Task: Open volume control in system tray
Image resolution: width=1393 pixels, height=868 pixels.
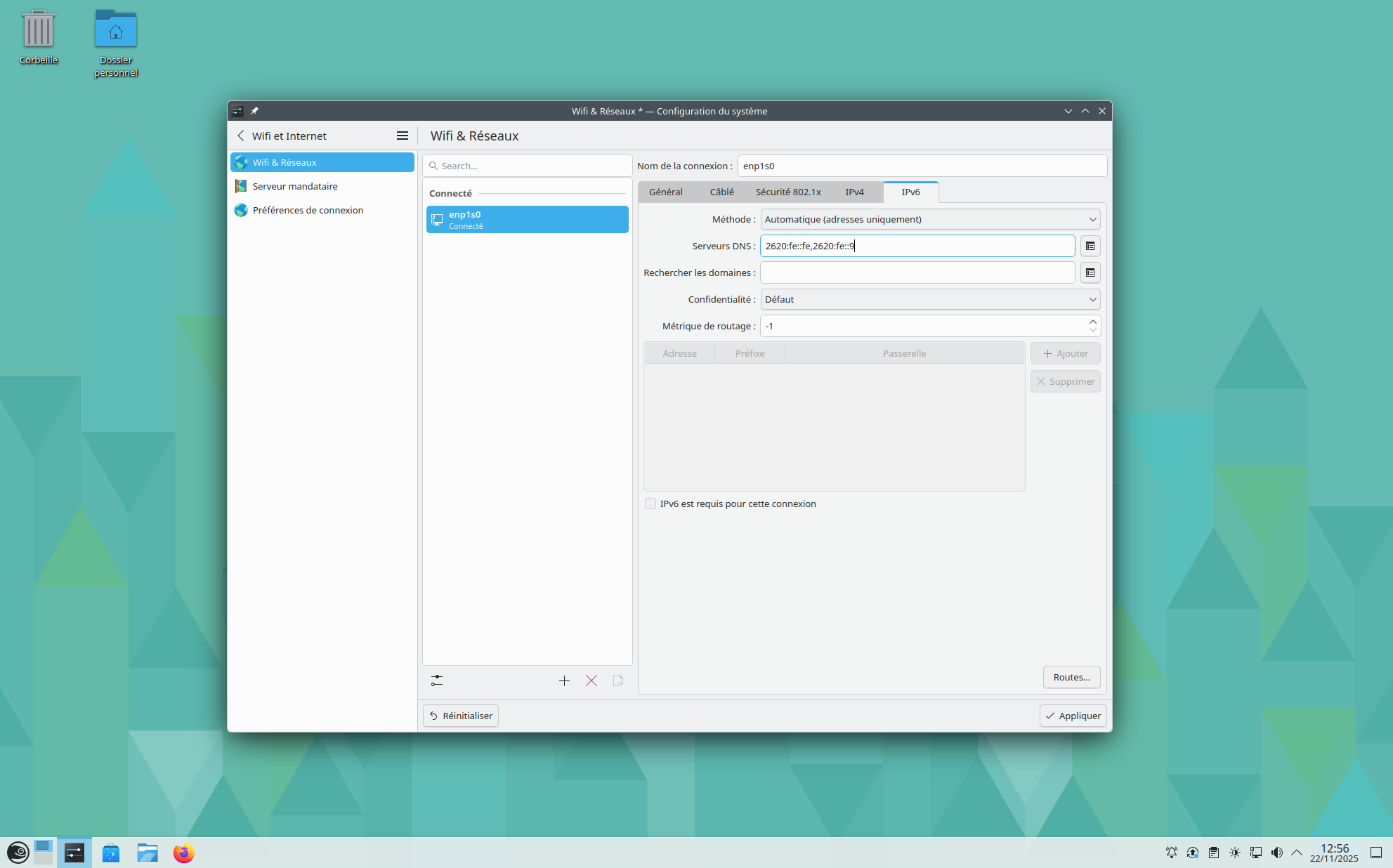Action: [1276, 853]
